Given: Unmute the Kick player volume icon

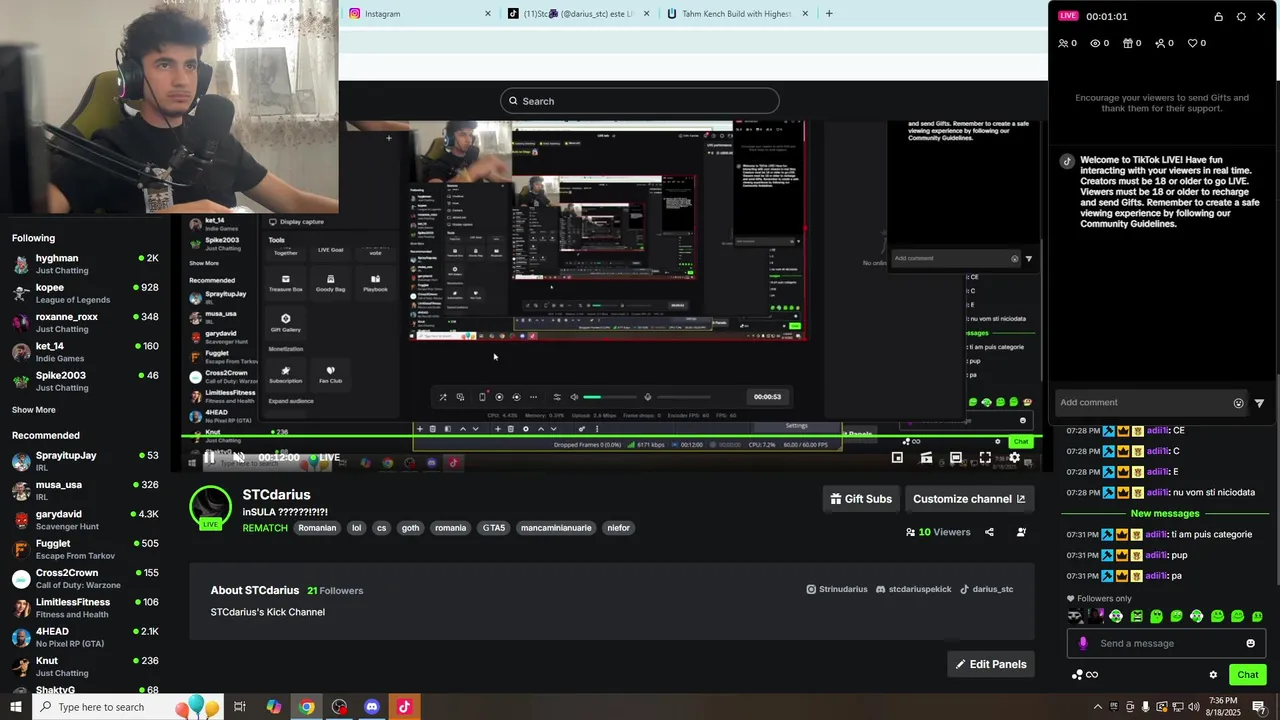Looking at the screenshot, I should pos(239,457).
